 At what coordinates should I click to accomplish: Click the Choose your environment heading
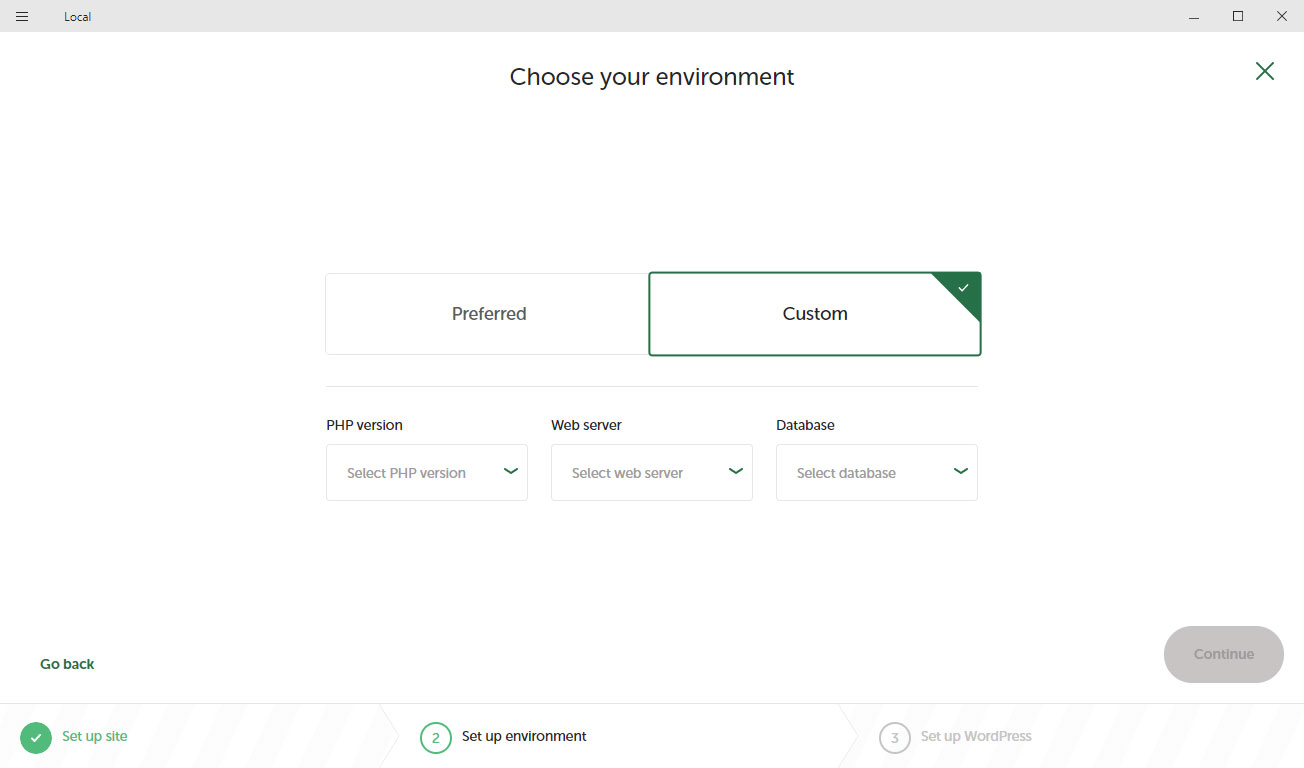pyautogui.click(x=652, y=77)
